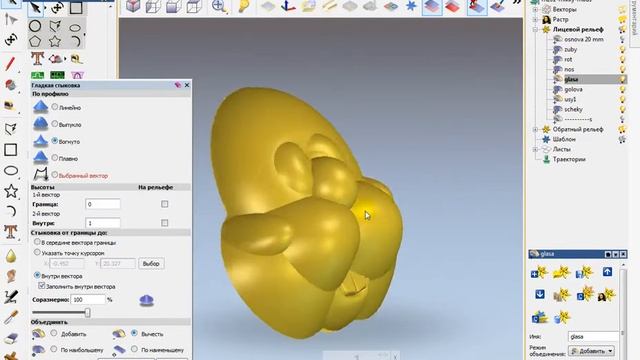Open the Режим объединения Добавить dropdown

pos(592,351)
